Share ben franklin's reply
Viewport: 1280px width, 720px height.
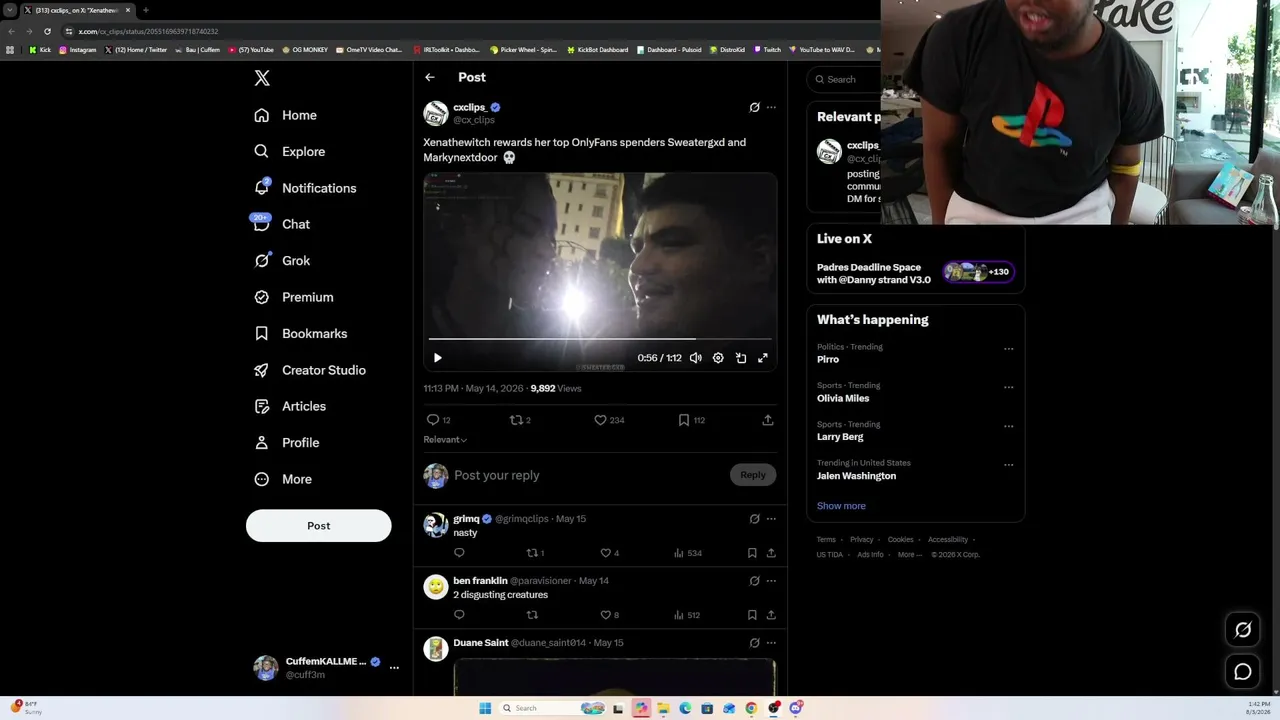[771, 615]
